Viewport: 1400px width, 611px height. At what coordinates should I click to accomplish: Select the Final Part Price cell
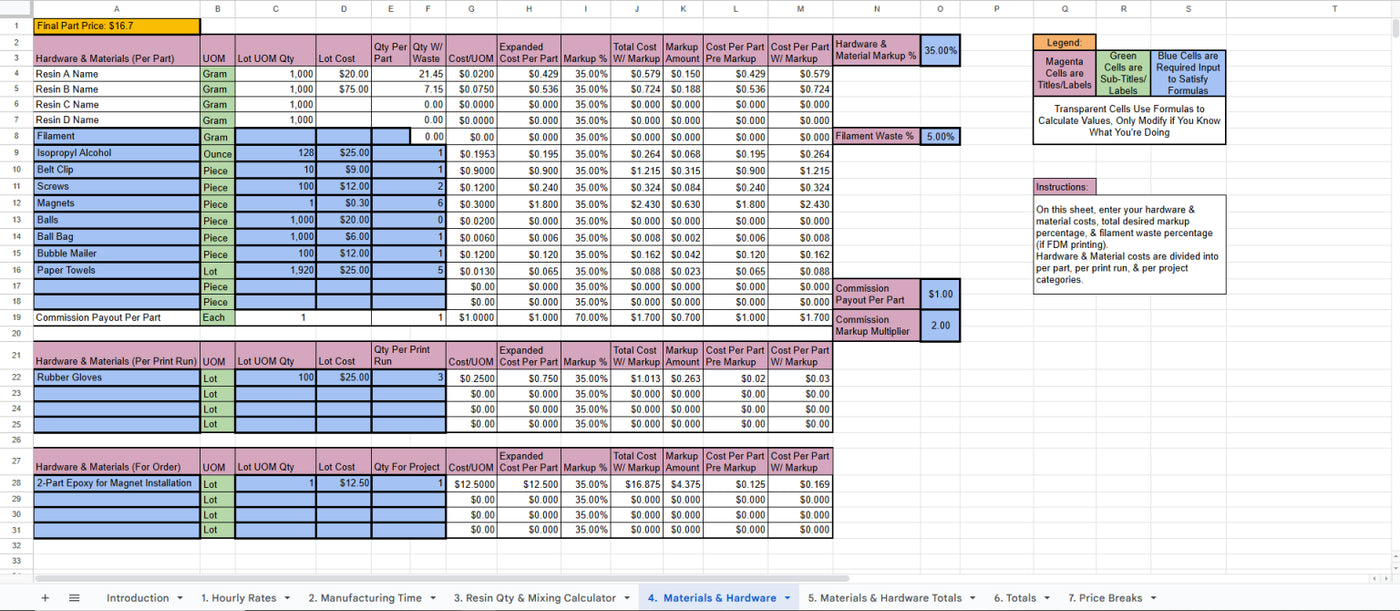click(116, 27)
